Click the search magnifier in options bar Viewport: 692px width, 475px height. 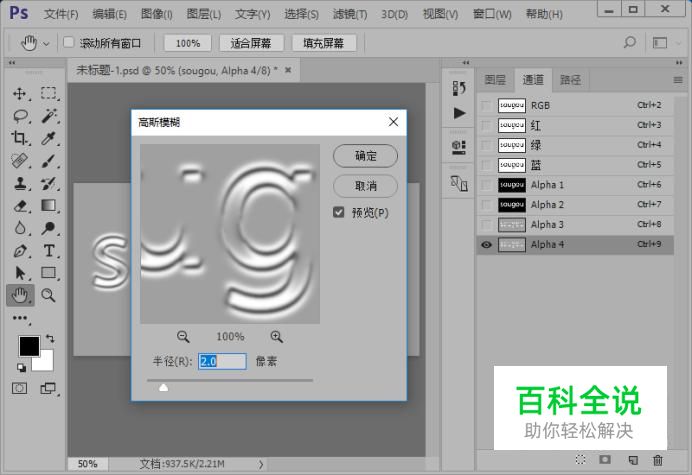click(x=629, y=42)
